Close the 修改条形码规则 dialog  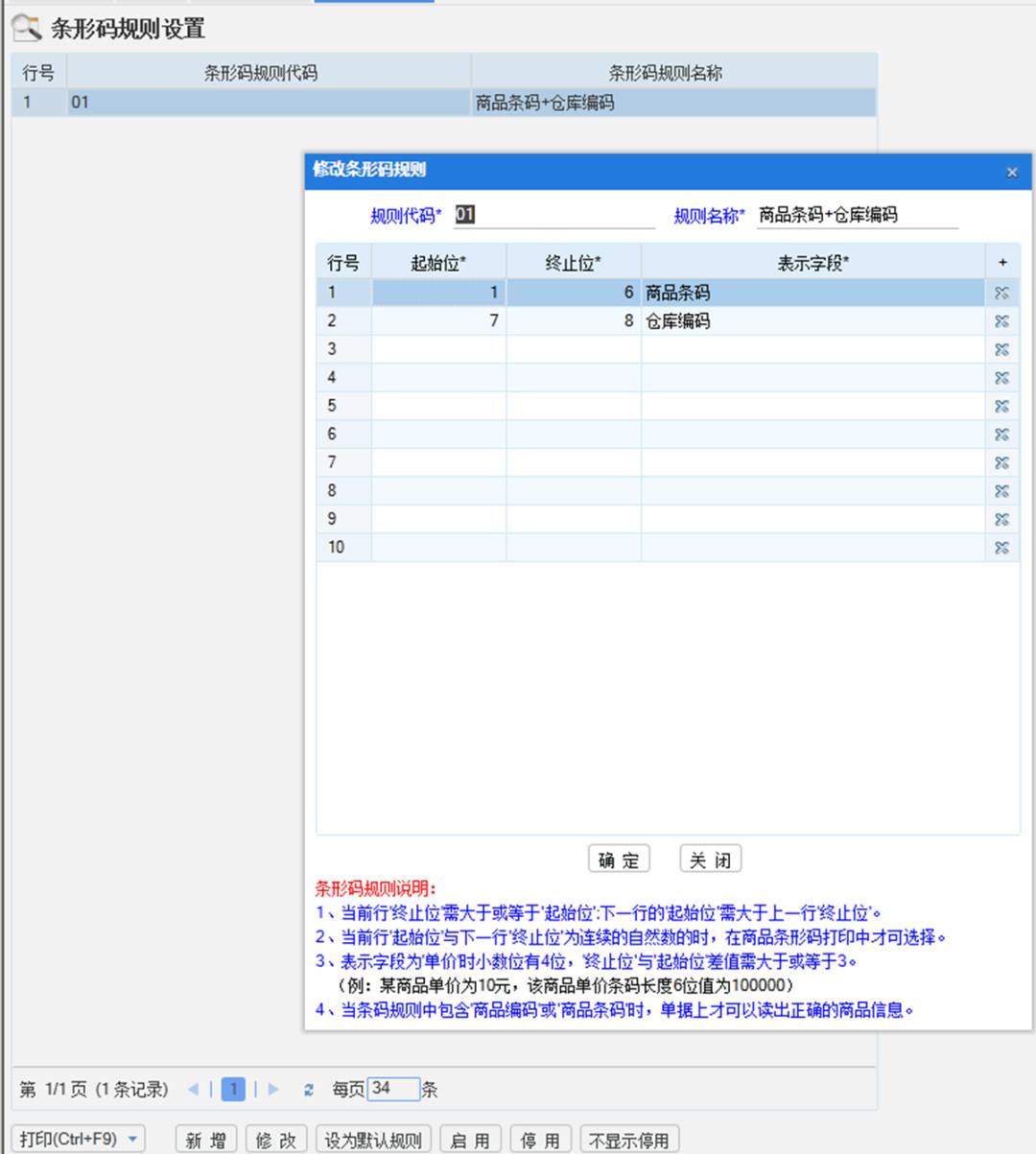point(1011,173)
